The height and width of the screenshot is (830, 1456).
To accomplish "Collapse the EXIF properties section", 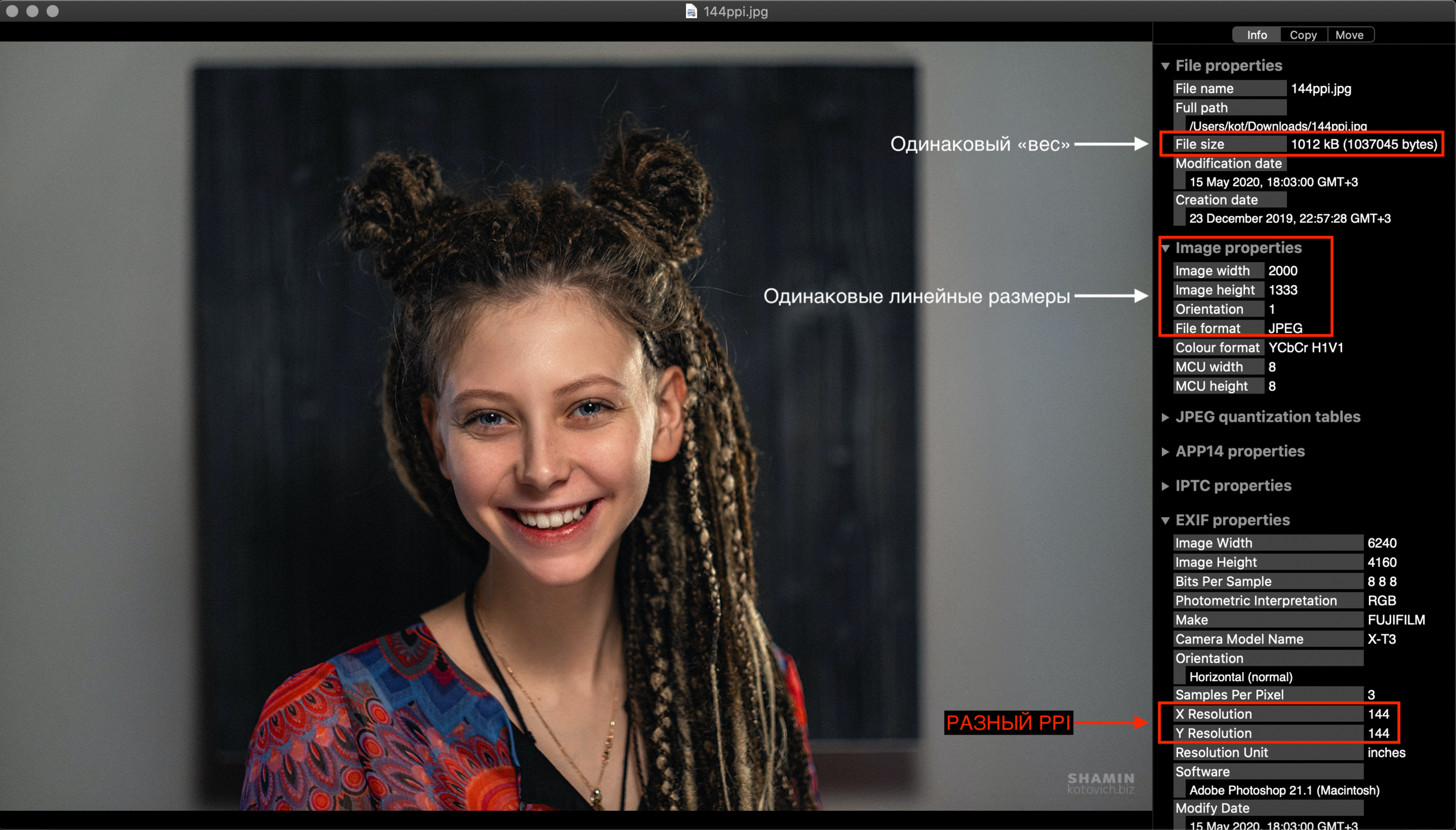I will (x=1166, y=521).
